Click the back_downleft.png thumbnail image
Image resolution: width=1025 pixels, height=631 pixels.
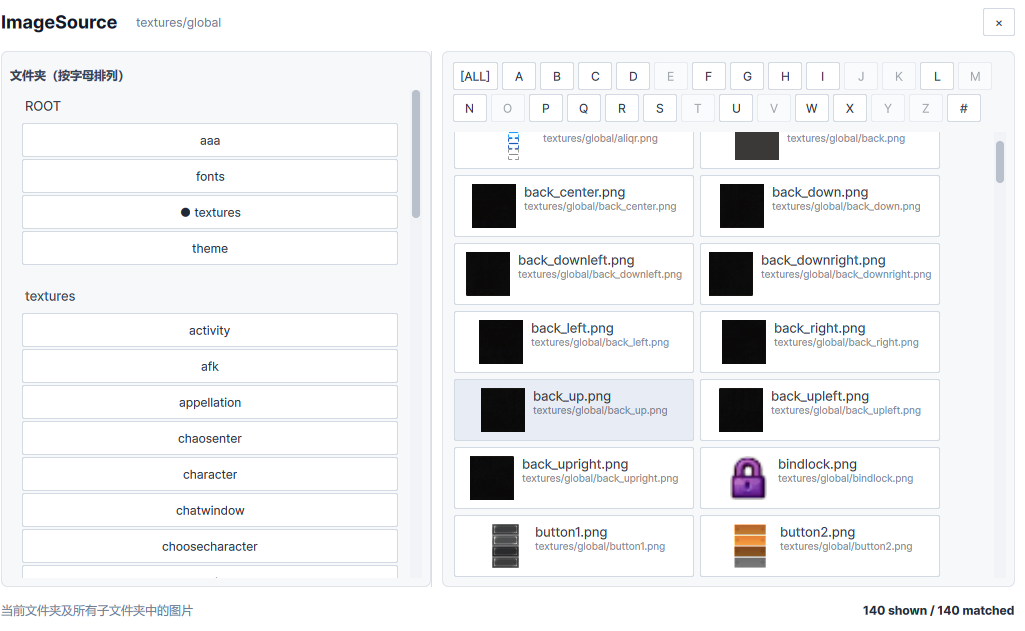tap(488, 274)
